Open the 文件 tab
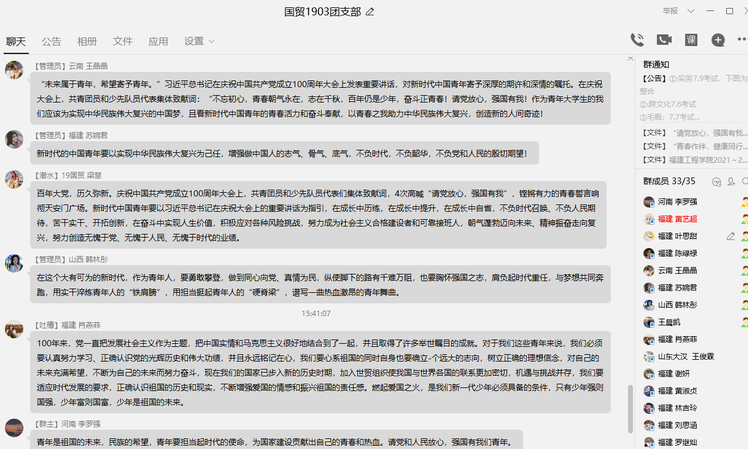Viewport: 748px width, 449px height. [123, 42]
